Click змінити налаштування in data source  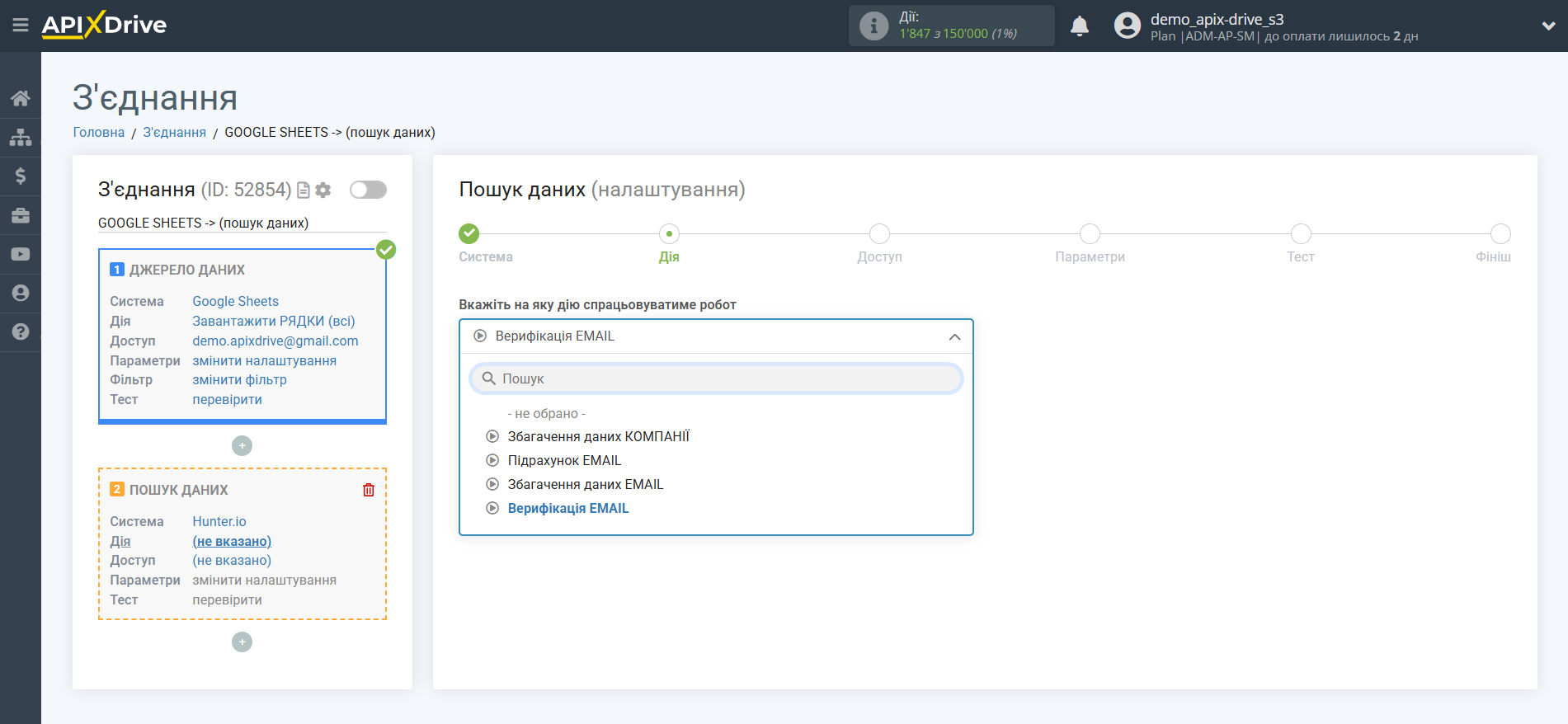coord(265,361)
